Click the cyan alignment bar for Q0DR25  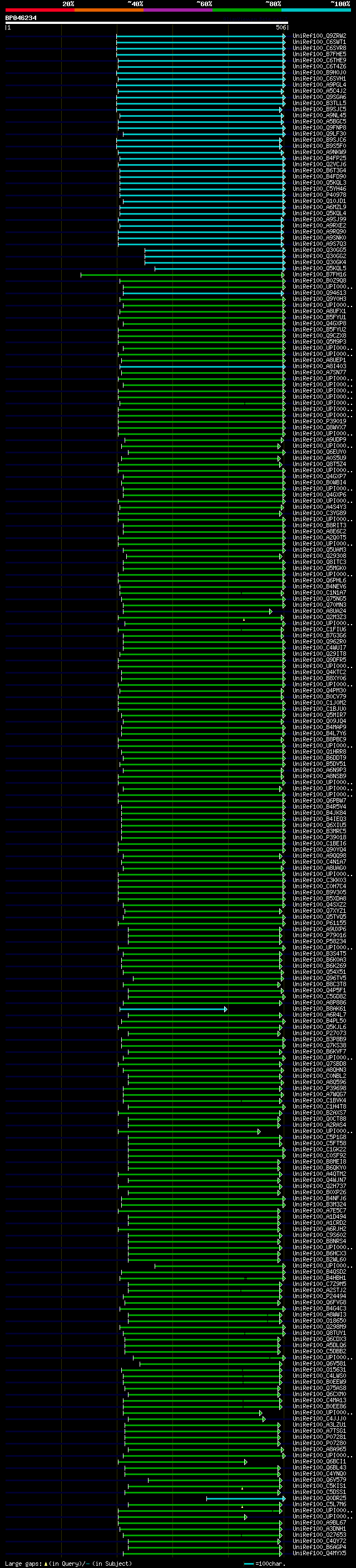coord(246,1498)
